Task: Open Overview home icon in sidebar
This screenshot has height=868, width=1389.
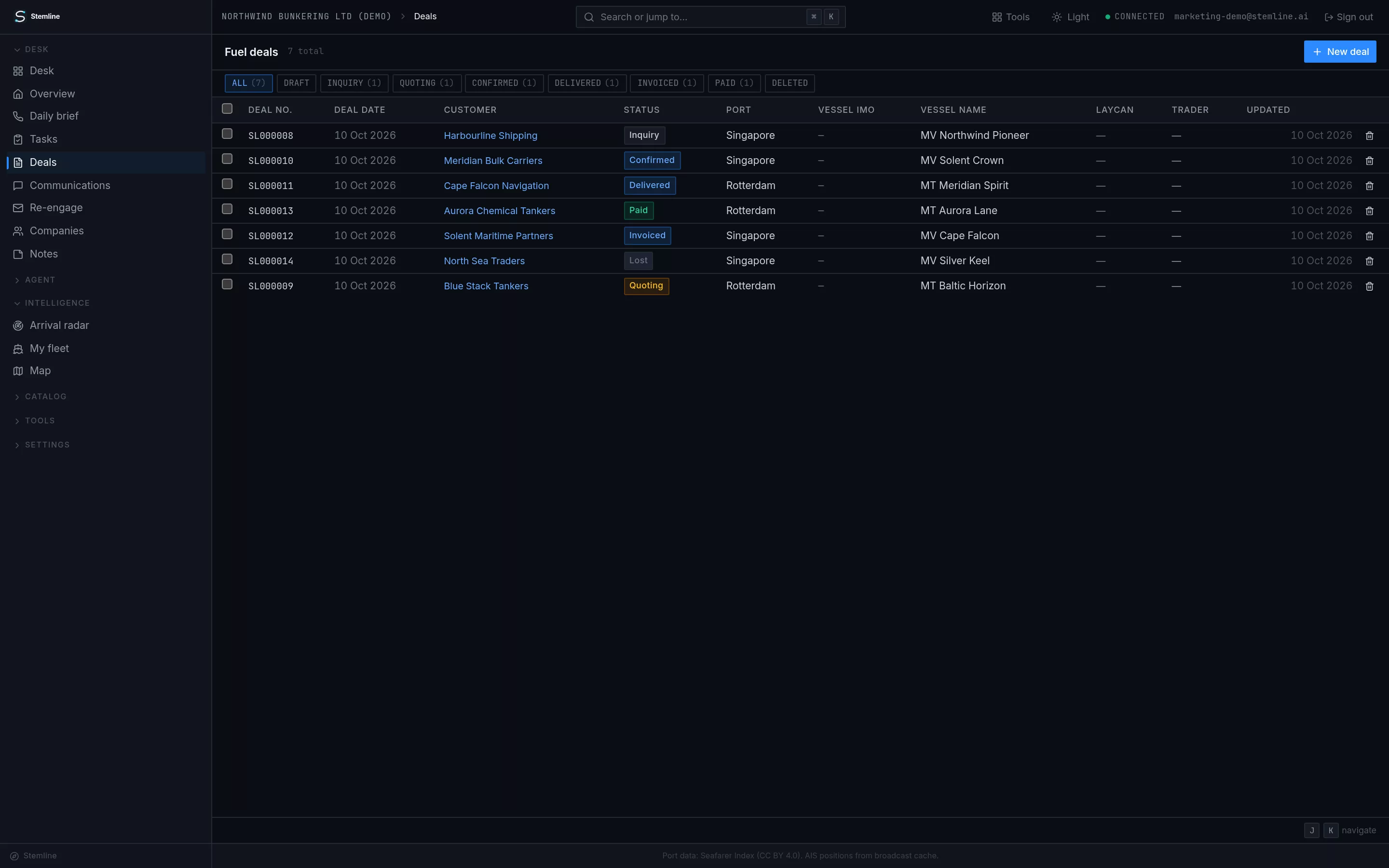Action: 18,94
